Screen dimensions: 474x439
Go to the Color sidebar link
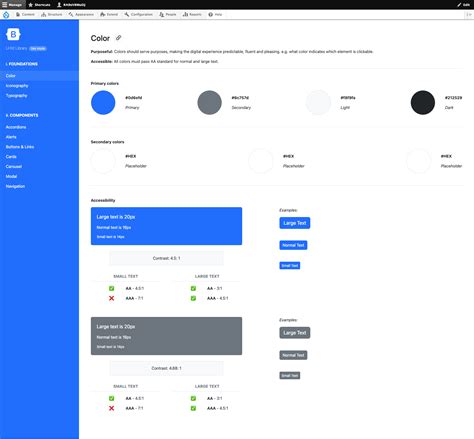click(39, 76)
